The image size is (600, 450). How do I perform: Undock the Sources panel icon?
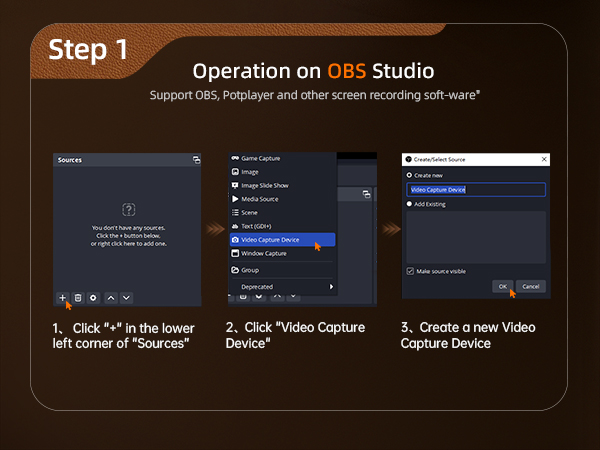(x=196, y=160)
